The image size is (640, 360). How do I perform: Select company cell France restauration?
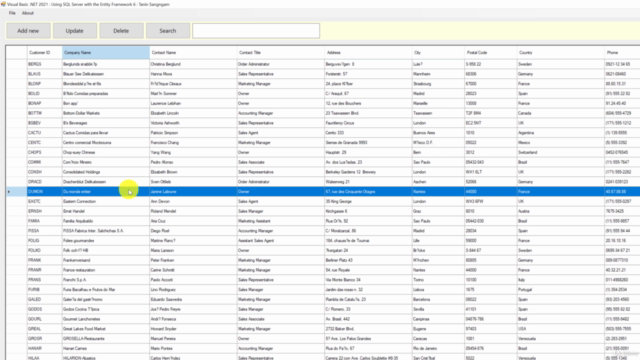(106, 270)
